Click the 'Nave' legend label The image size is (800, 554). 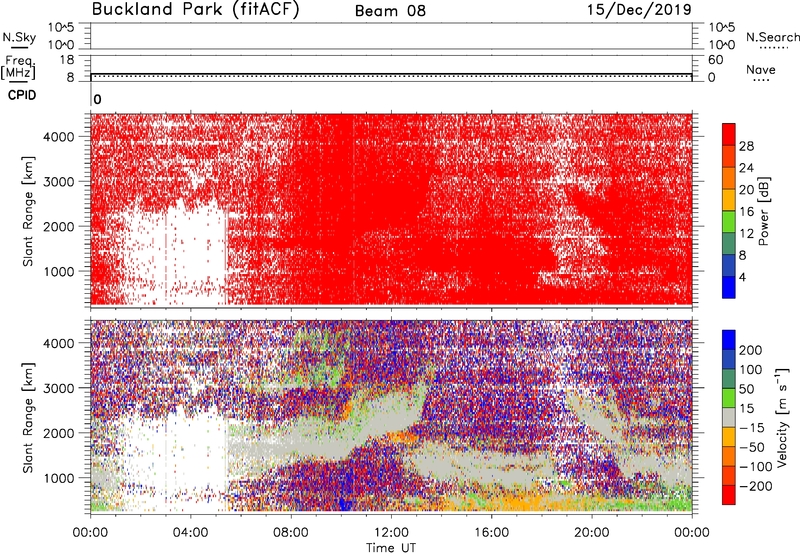tap(761, 69)
